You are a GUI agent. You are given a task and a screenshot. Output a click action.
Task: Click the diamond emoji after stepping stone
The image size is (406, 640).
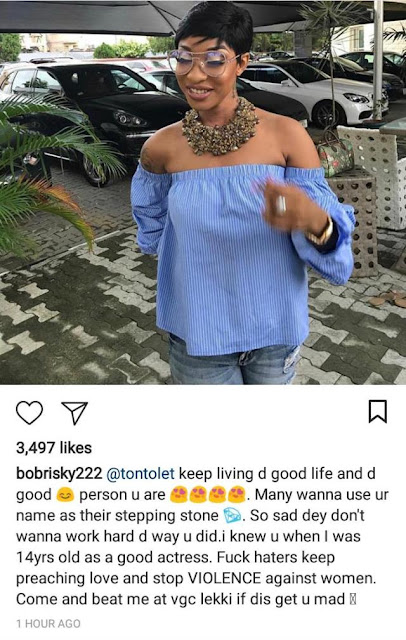click(x=232, y=516)
